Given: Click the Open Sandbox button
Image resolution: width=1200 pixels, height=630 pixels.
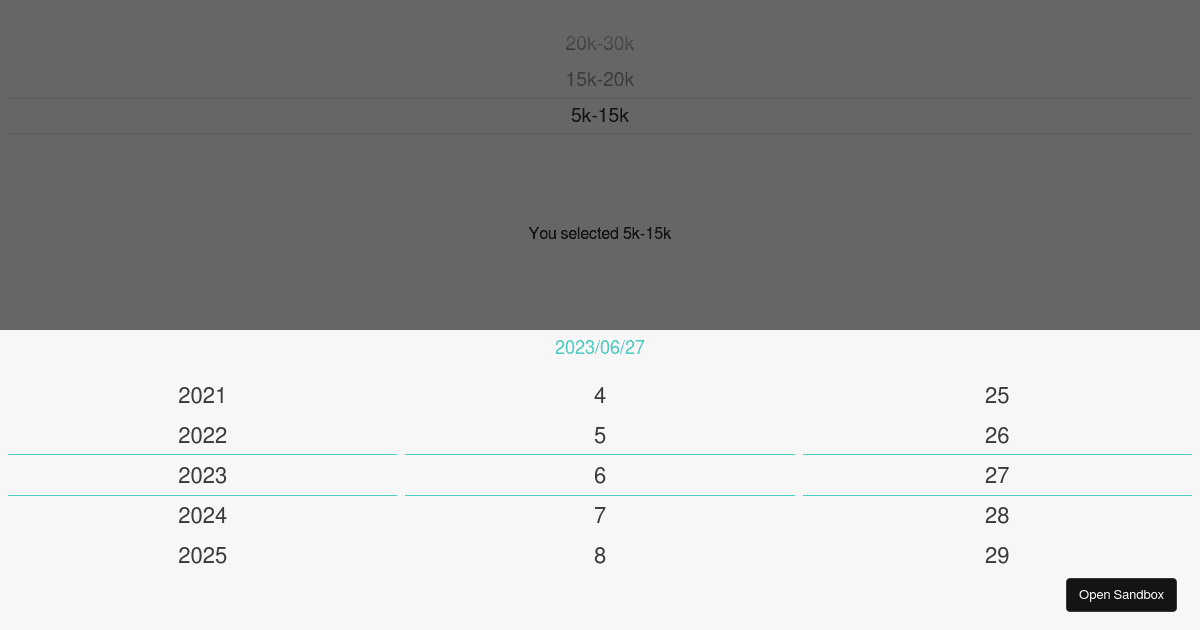Looking at the screenshot, I should pos(1121,595).
